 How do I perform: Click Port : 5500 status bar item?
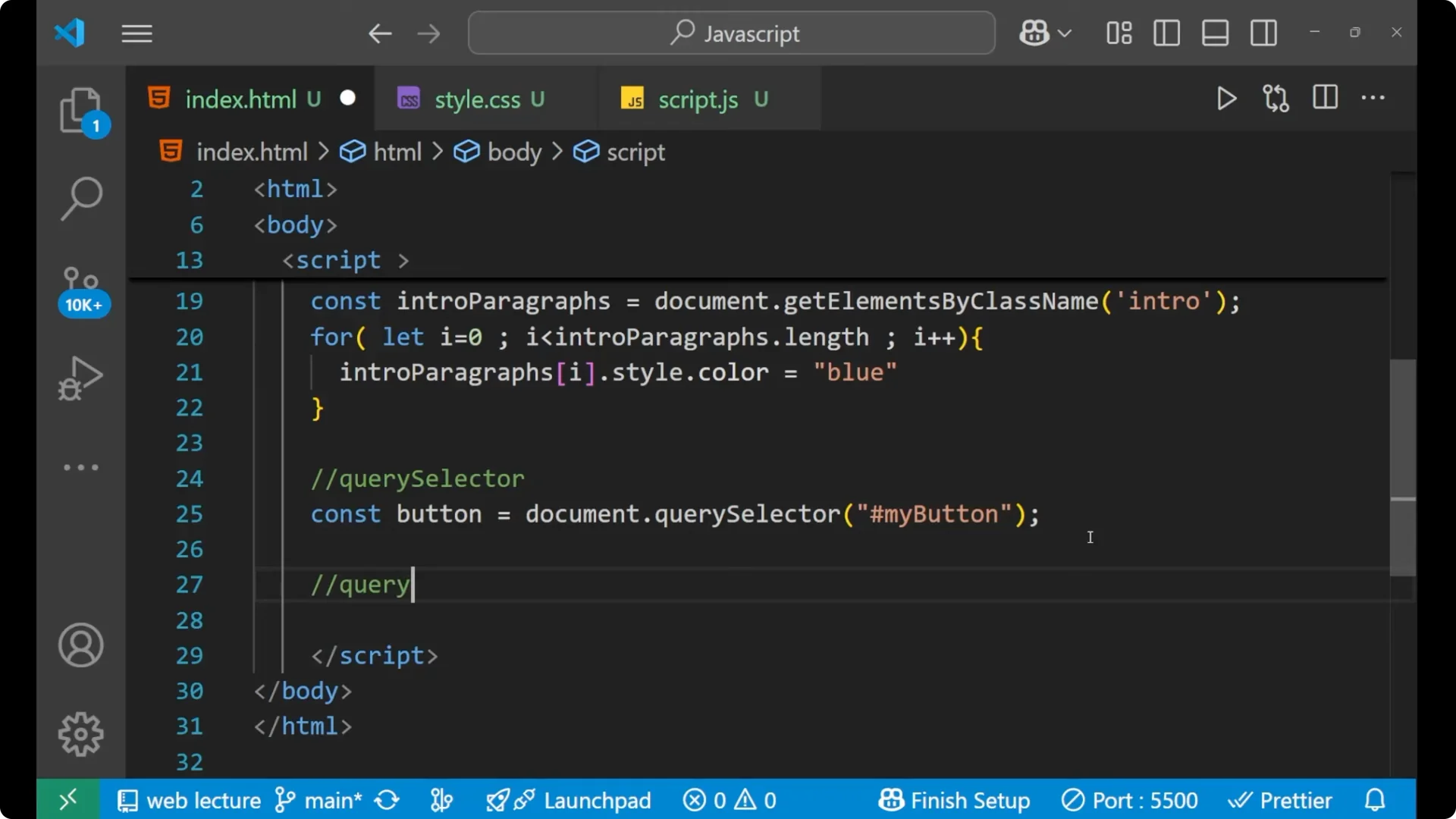[x=1130, y=799]
